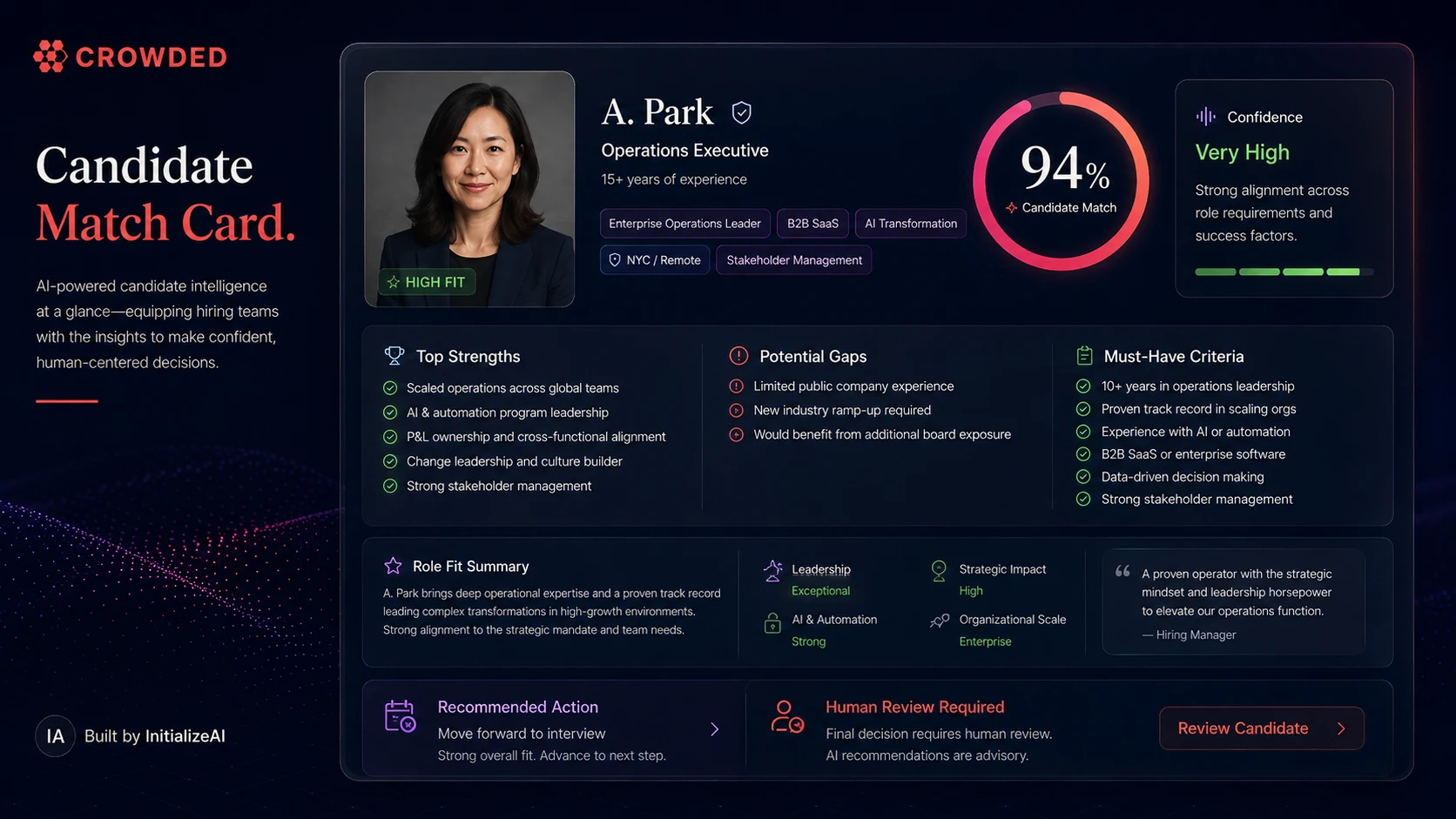
Task: Click the Confidence level progress bar
Action: tap(1284, 272)
